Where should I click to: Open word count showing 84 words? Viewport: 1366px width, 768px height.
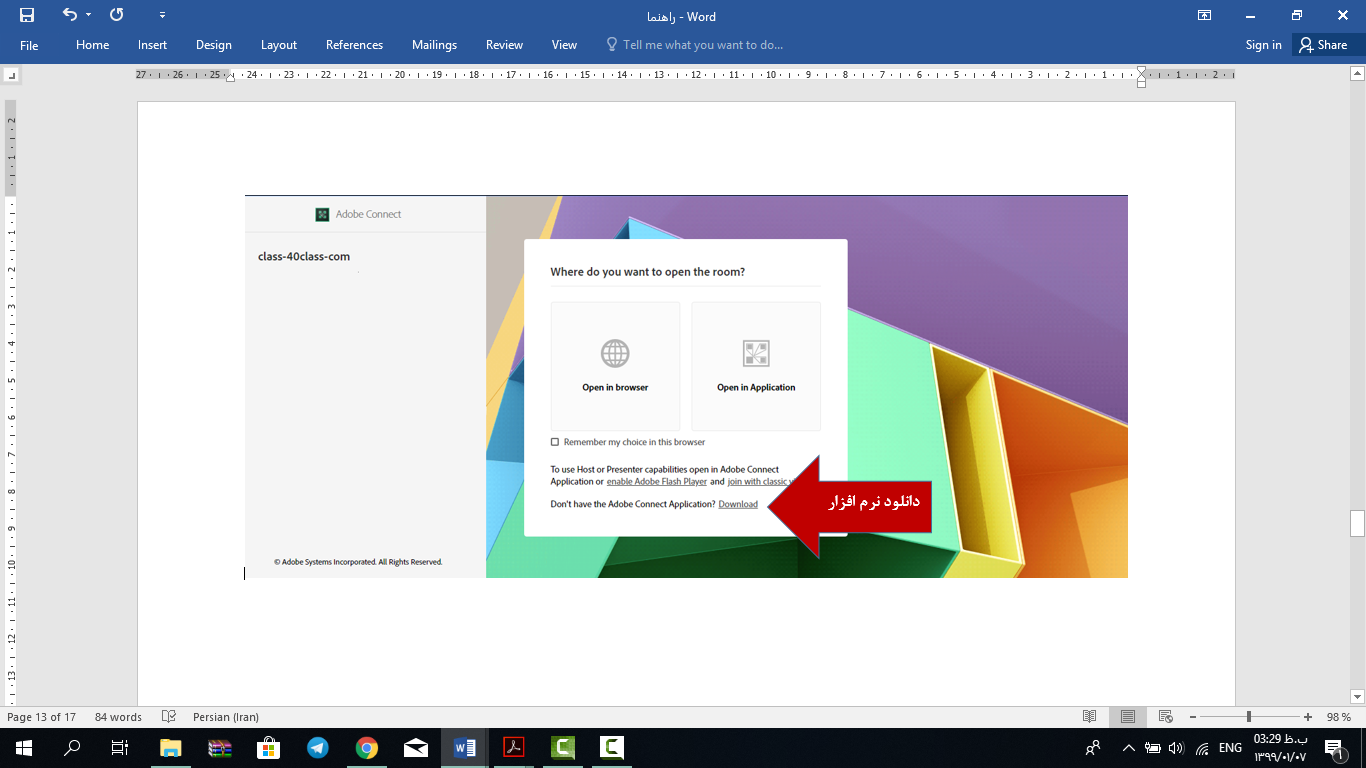click(118, 717)
